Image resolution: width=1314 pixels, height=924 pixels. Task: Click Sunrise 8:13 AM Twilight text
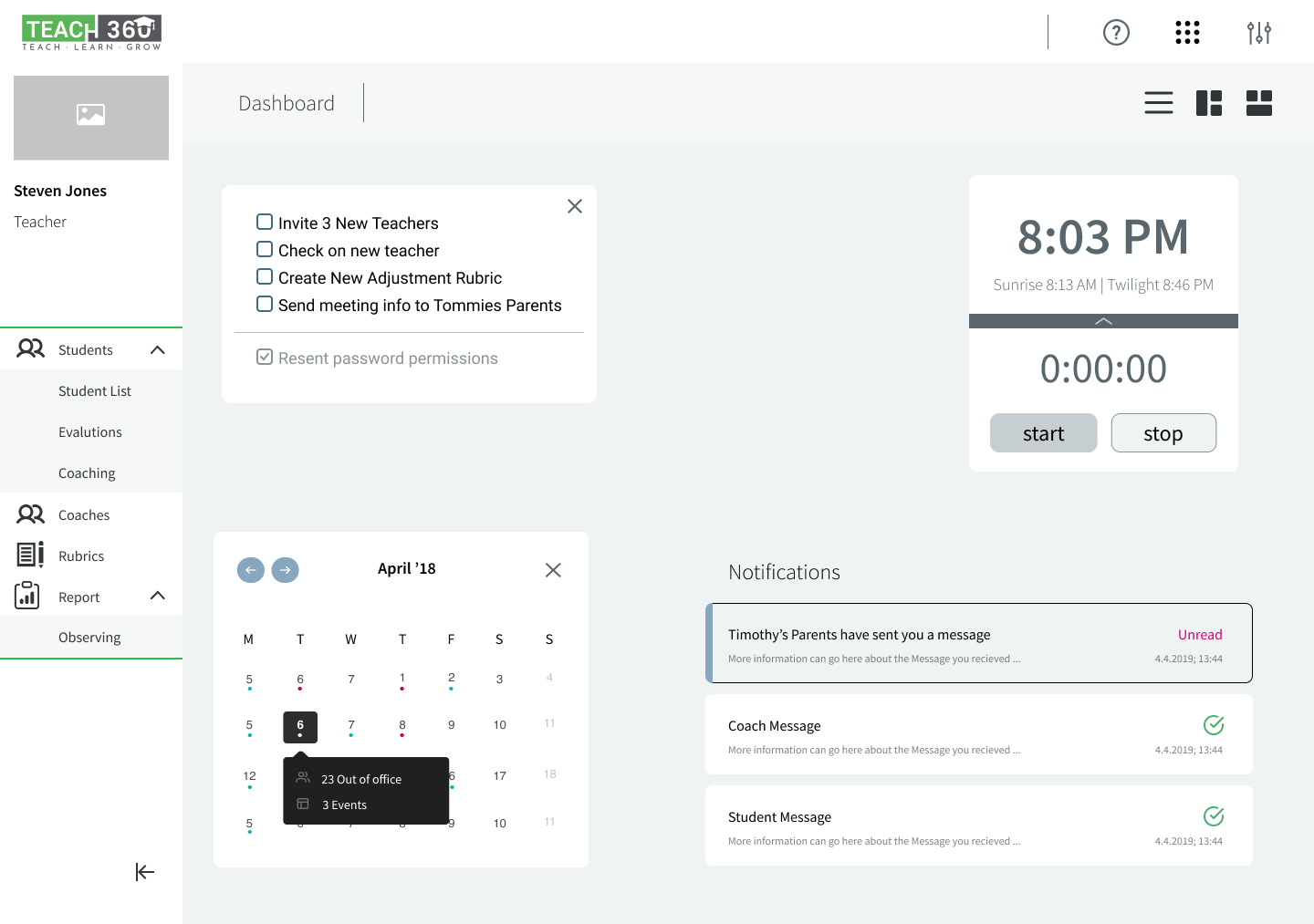pos(1103,285)
